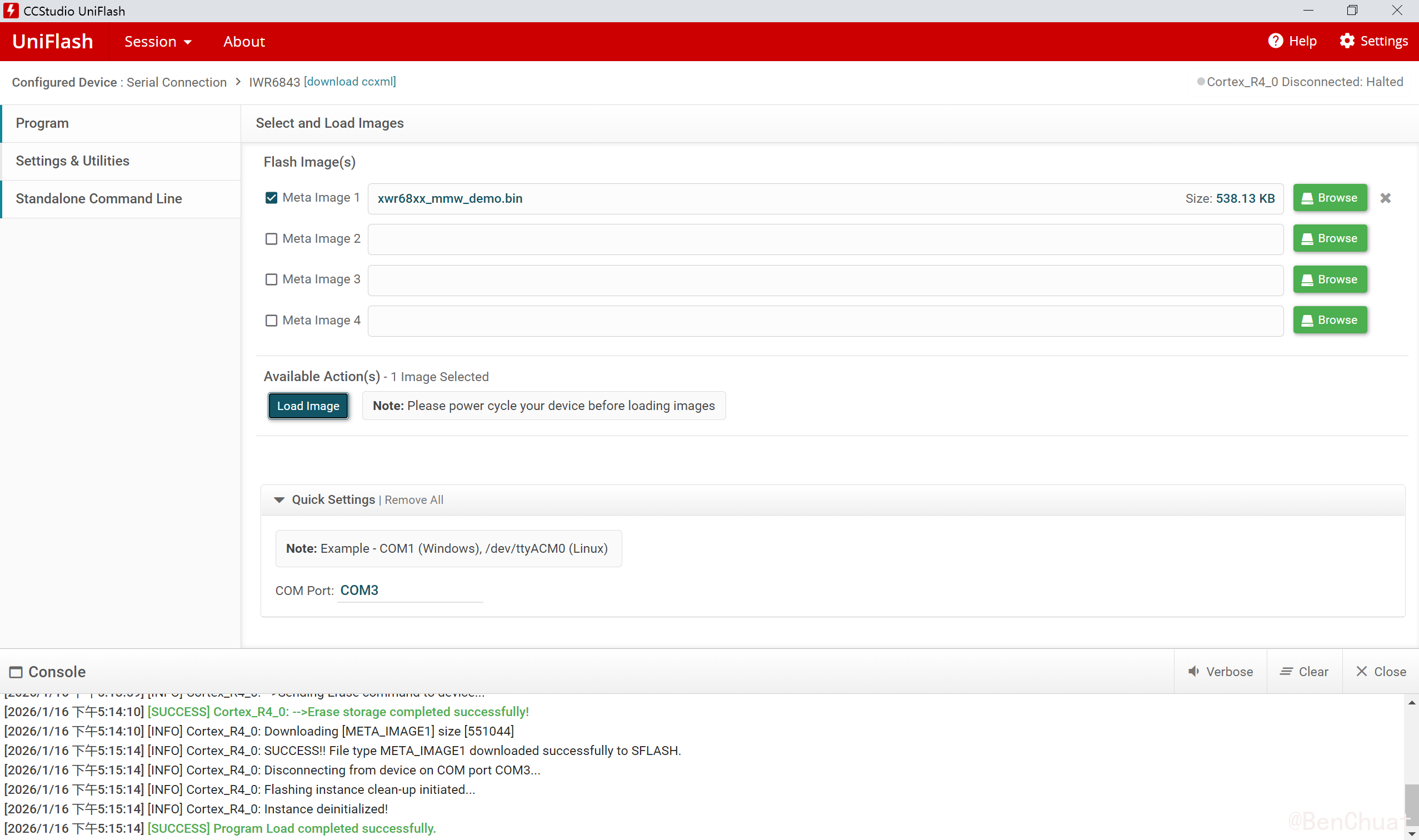Collapse the Quick Settings section
Screen dimensions: 1419x840
point(279,500)
